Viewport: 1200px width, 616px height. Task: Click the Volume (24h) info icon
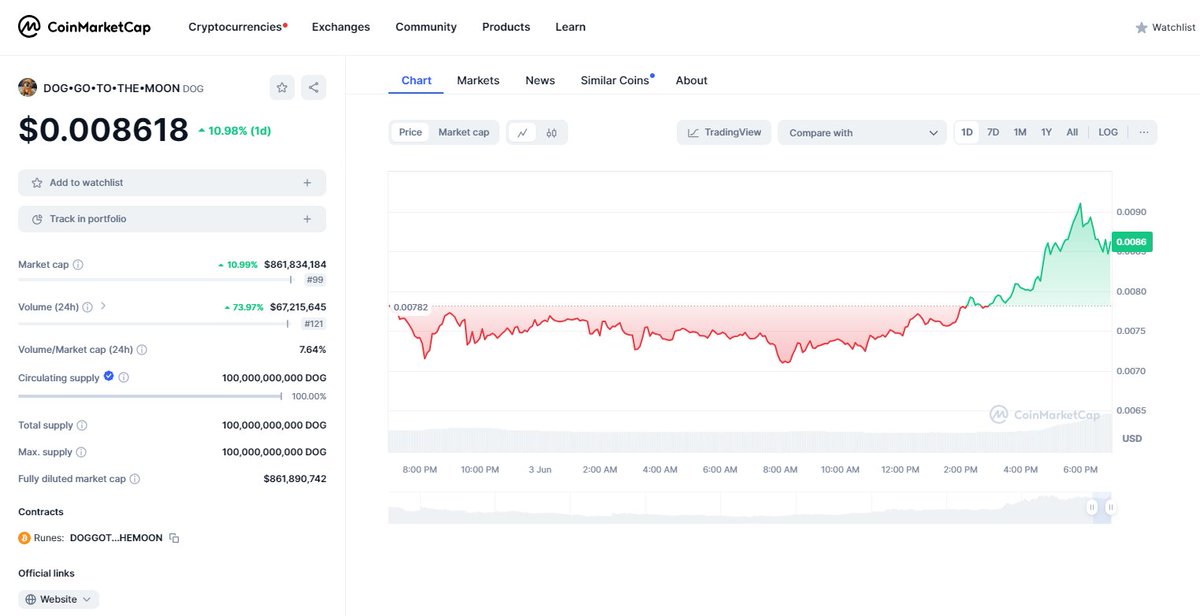87,307
